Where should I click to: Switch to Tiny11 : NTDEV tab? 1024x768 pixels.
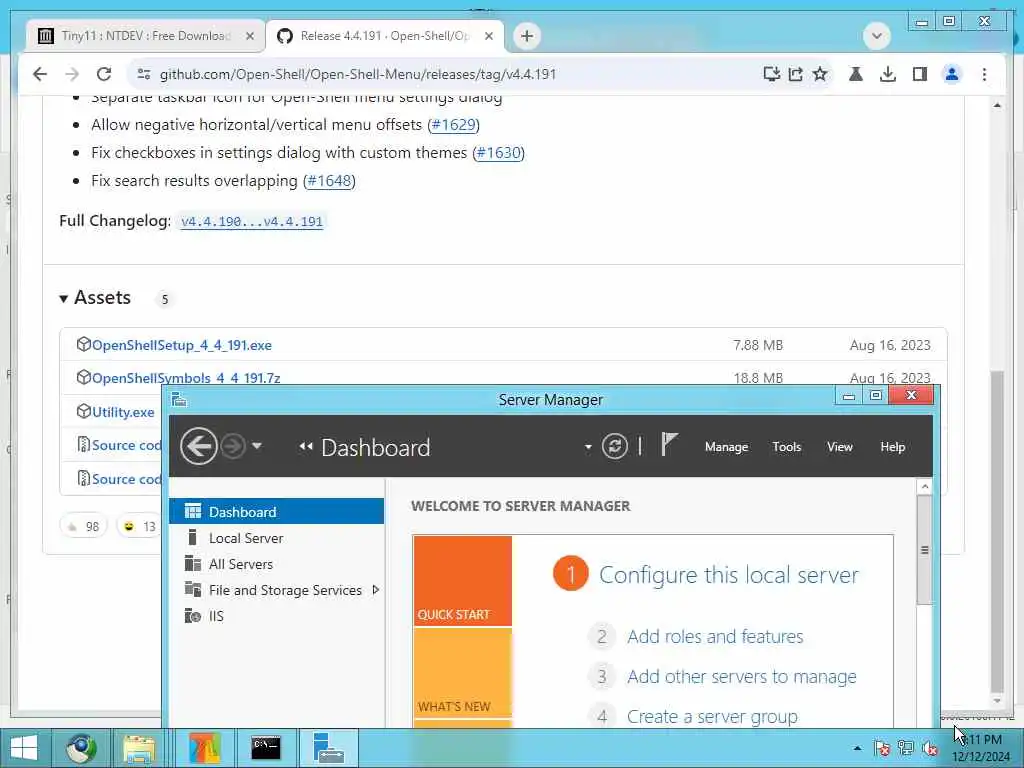click(x=145, y=36)
